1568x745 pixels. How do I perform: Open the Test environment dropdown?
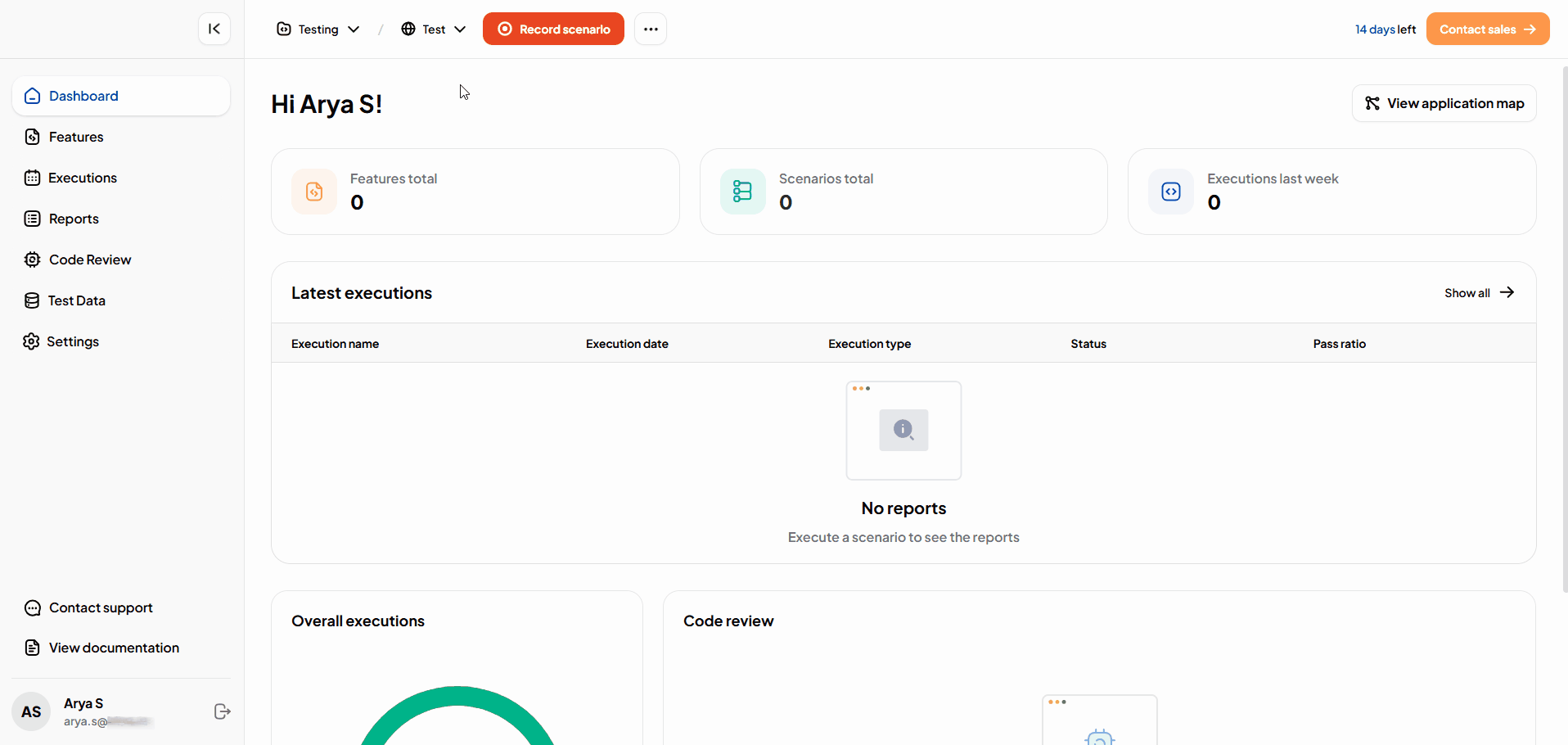[x=434, y=29]
